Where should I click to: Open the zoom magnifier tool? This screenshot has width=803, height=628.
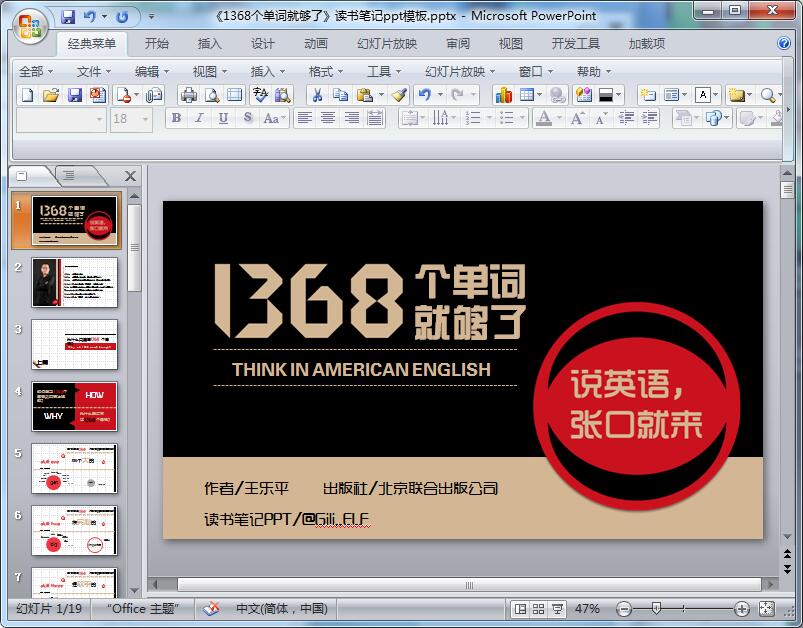(767, 95)
